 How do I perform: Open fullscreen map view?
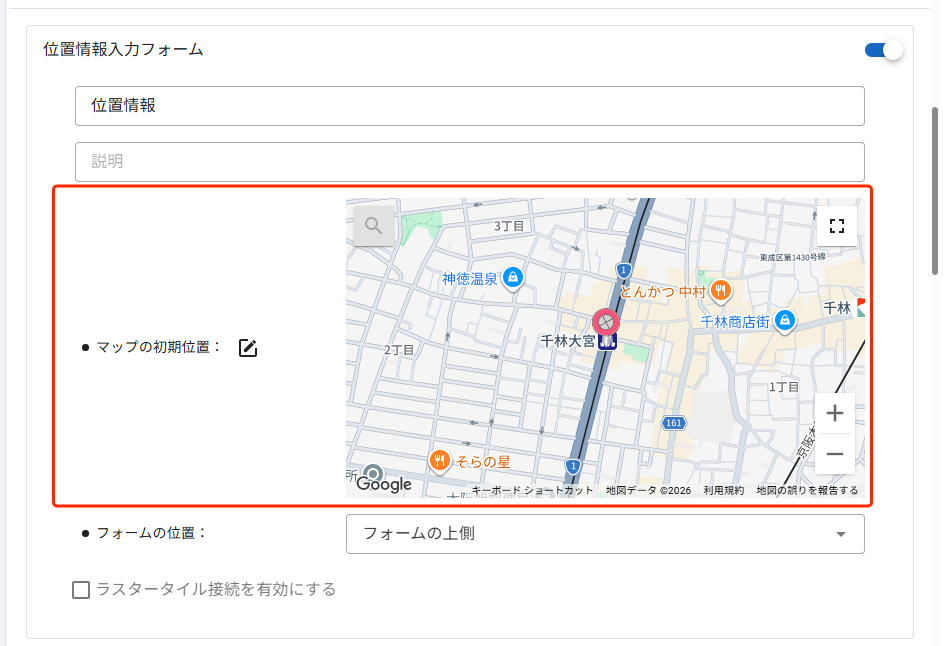[x=836, y=226]
